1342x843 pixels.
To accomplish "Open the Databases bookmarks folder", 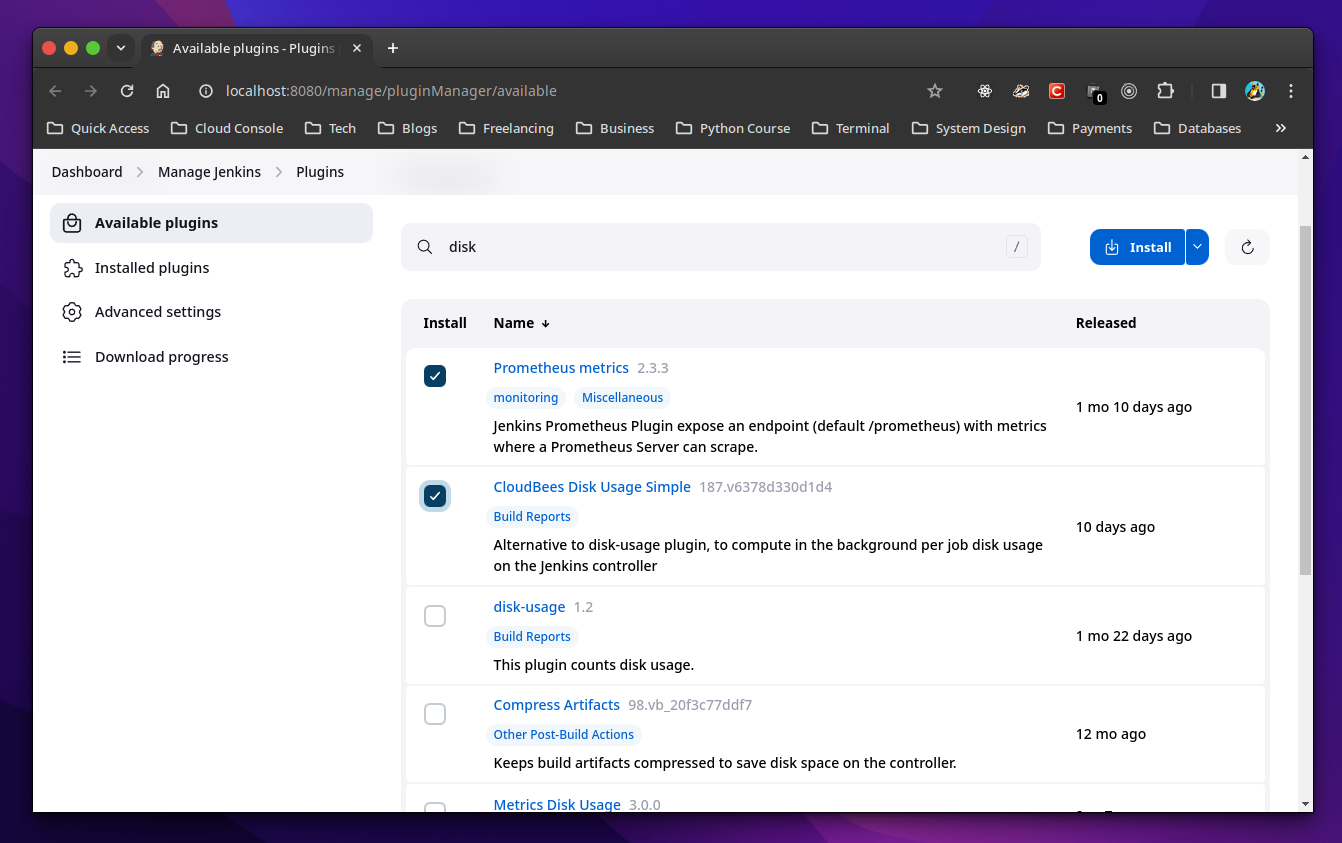I will (x=1197, y=128).
